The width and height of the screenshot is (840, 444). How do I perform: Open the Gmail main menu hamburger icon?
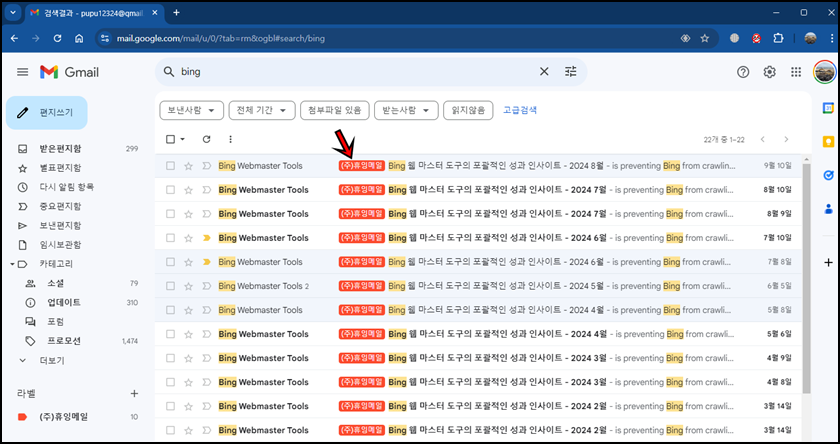point(22,72)
